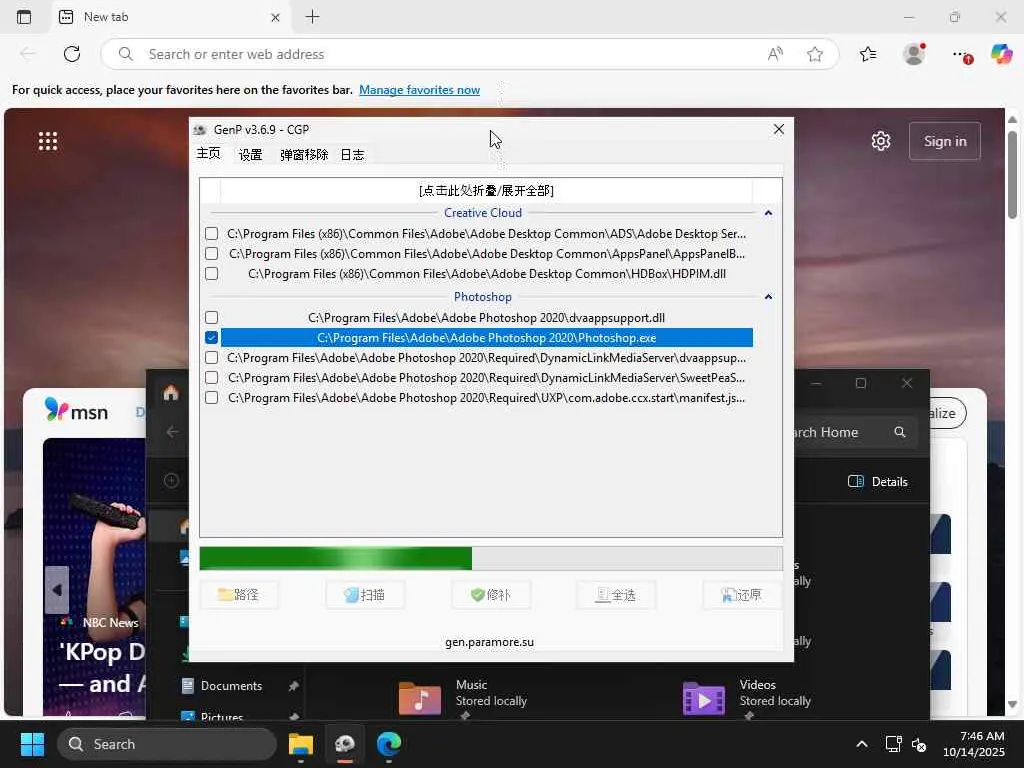Open the tab actions menu icon
The height and width of the screenshot is (768, 1024).
click(24, 17)
